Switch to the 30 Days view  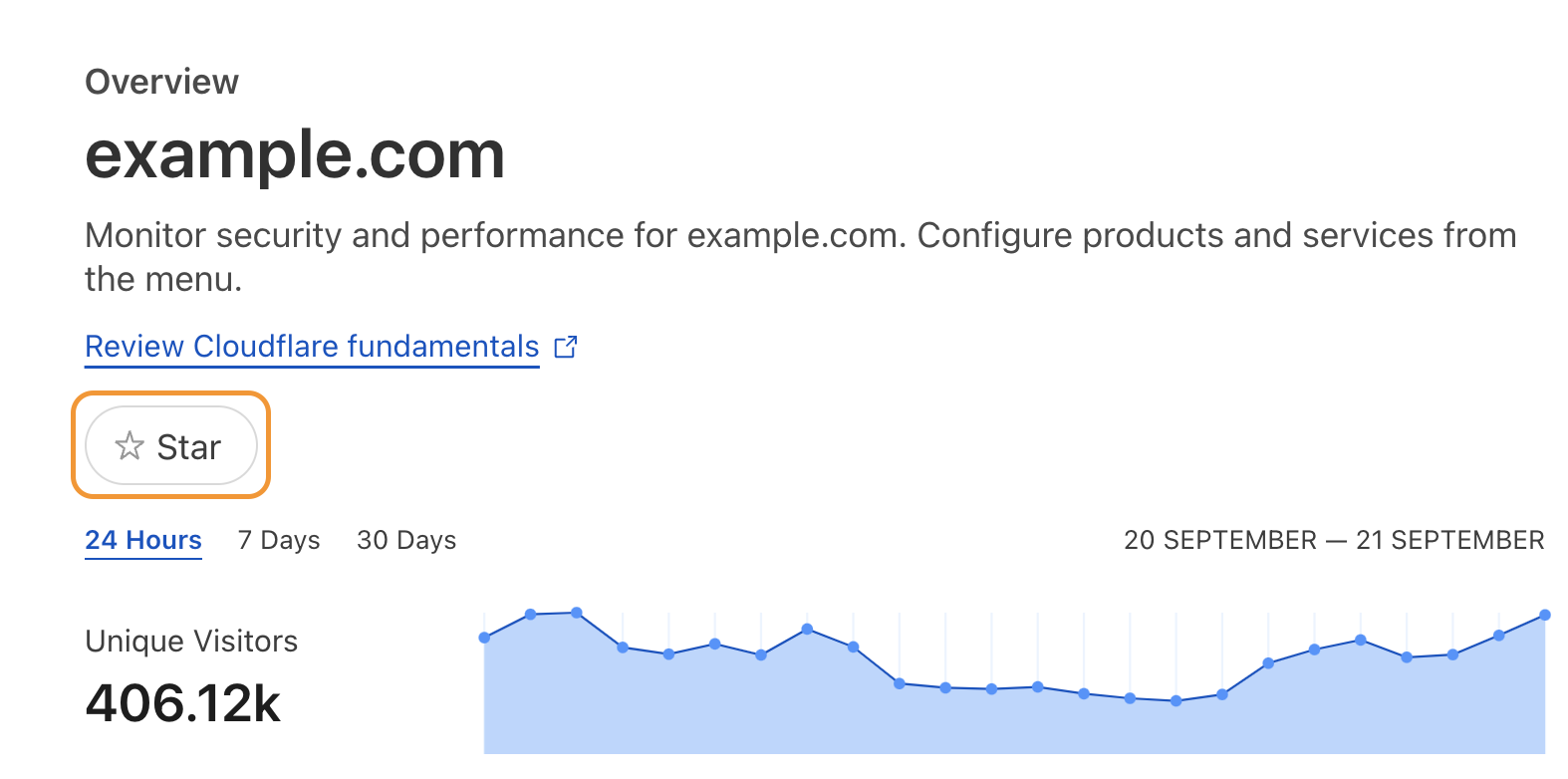click(405, 540)
